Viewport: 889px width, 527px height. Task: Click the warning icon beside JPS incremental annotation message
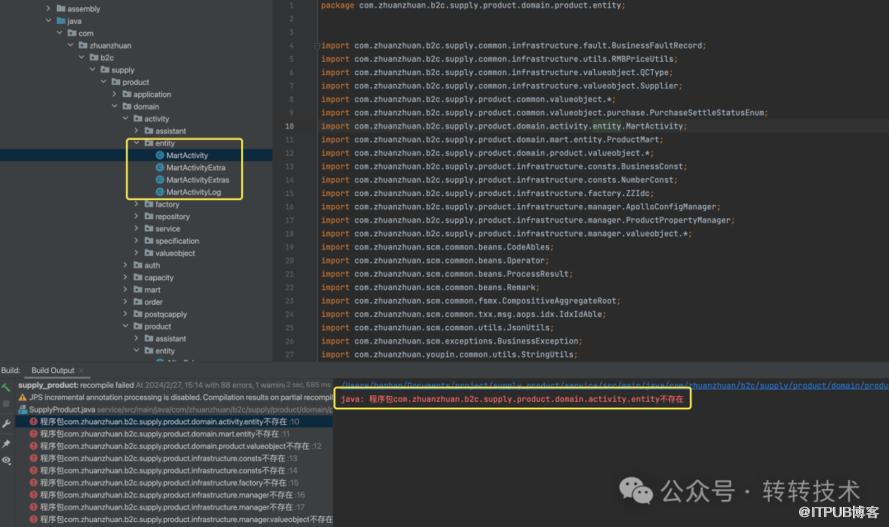23,397
